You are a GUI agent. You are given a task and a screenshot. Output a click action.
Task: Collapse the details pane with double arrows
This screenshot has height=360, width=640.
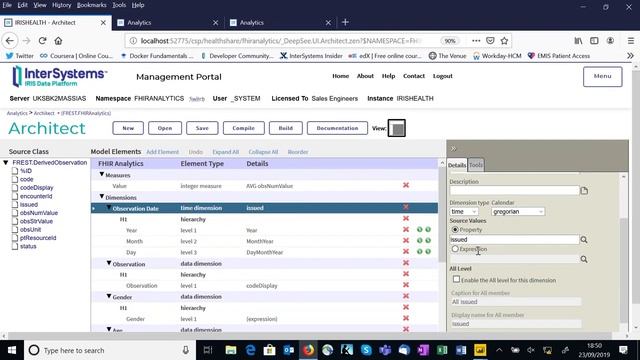click(453, 149)
